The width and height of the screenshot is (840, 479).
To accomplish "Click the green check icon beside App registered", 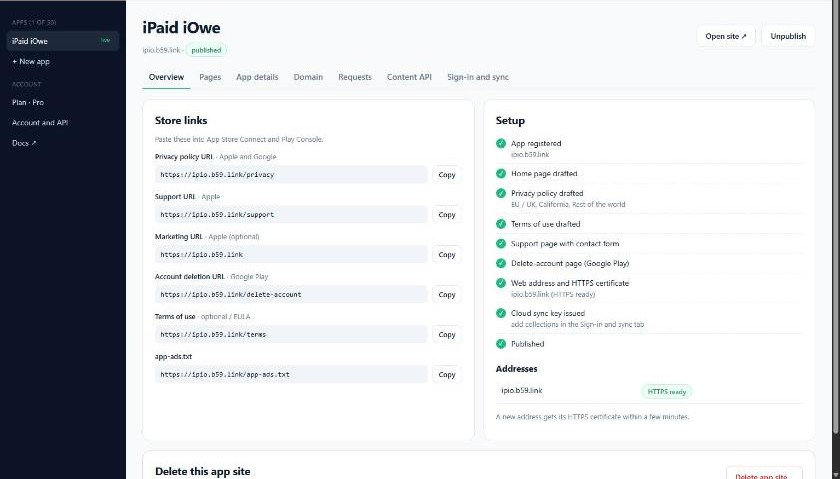I will (501, 144).
